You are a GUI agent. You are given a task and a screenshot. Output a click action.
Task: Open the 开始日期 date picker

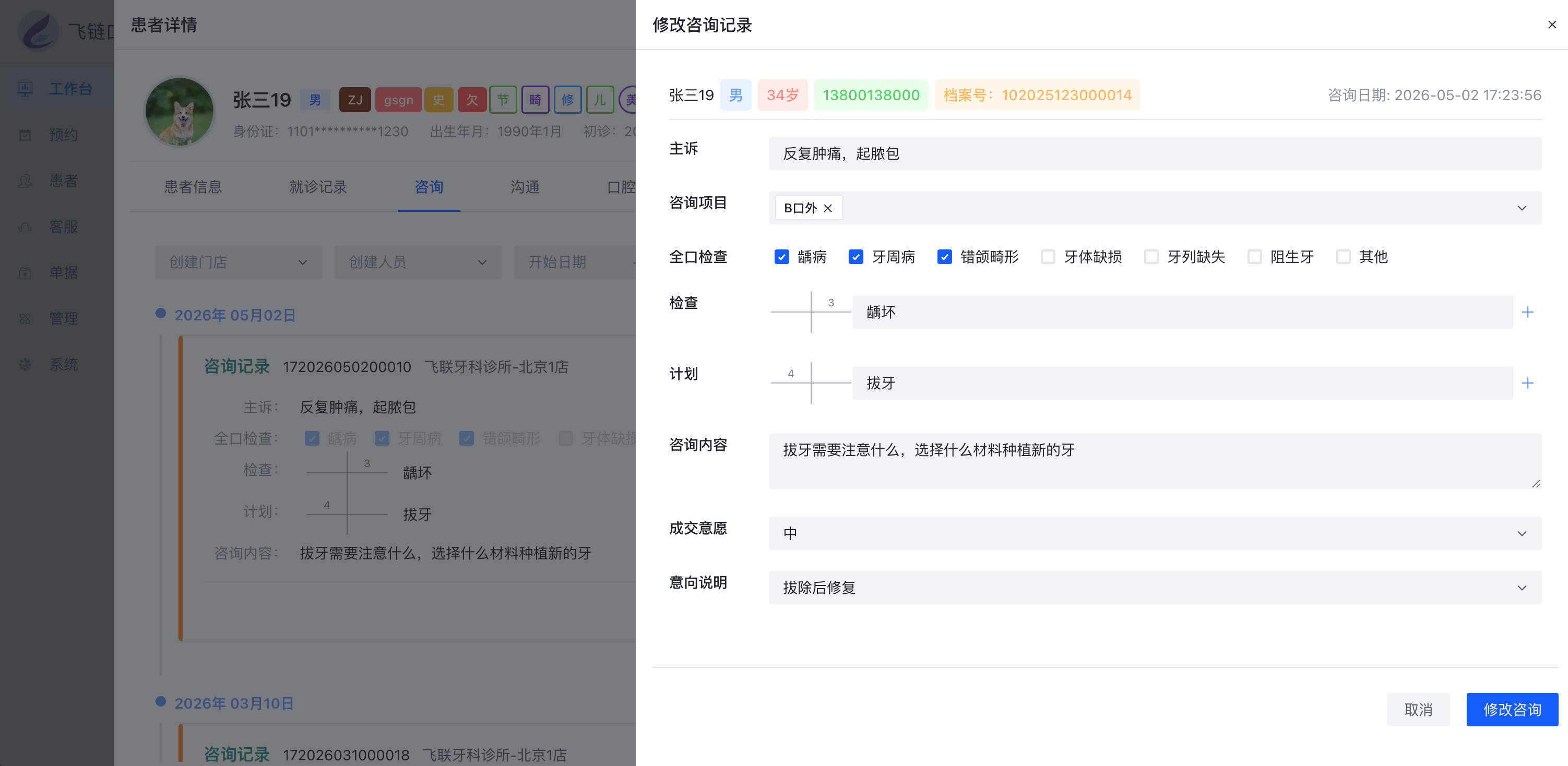coord(575,262)
